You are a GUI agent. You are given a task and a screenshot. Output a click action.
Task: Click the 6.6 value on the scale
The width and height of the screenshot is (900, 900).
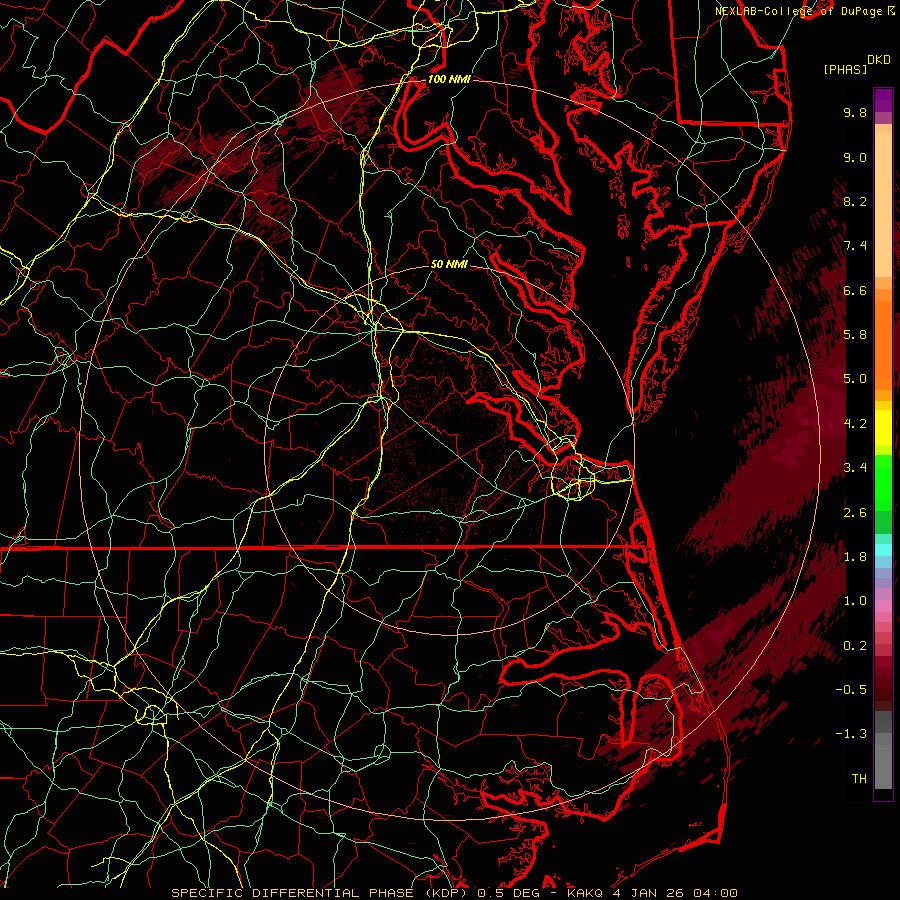(855, 291)
